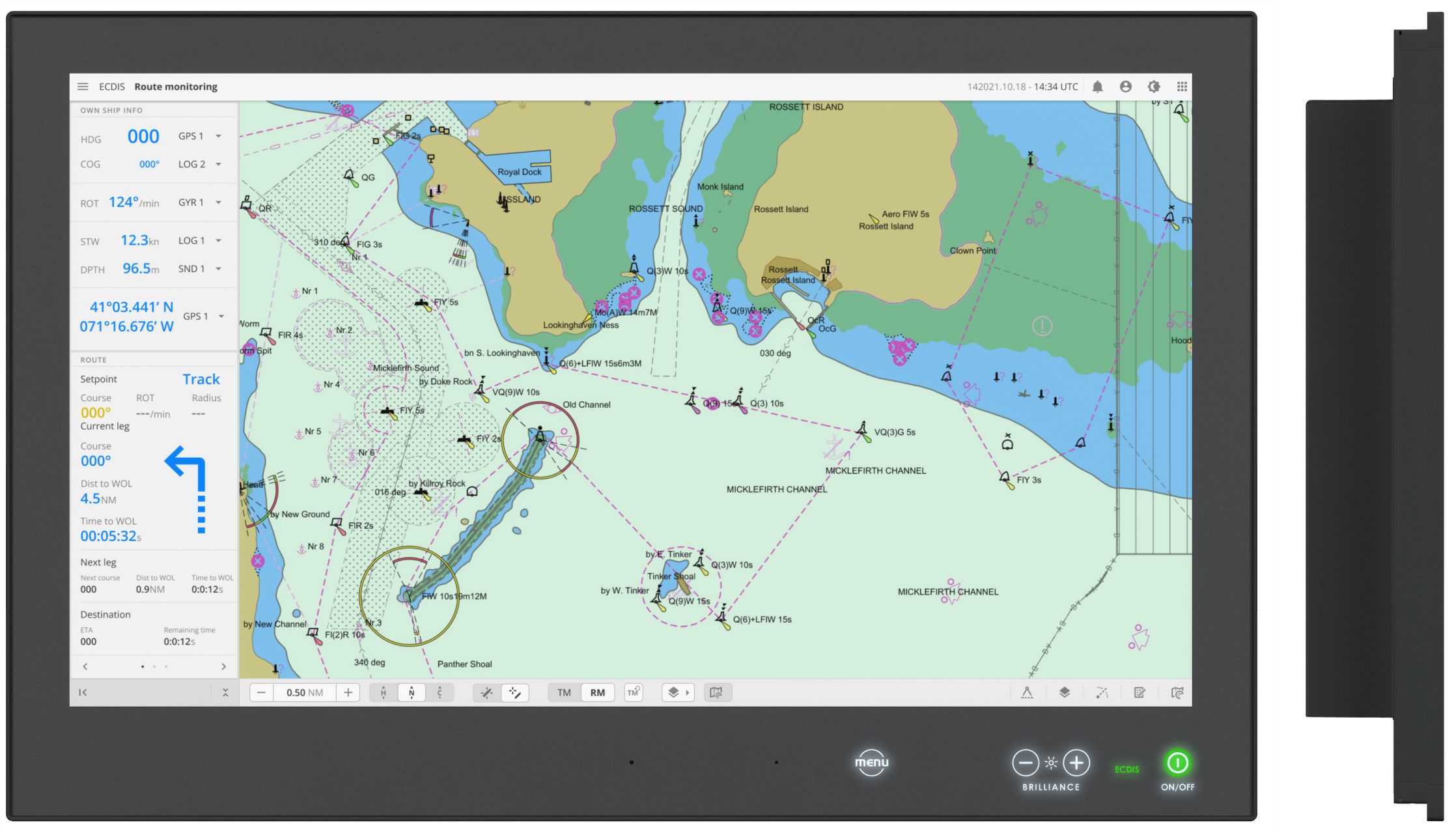Expand STW source dropdown LOG 1
Image resolution: width=1456 pixels, height=831 pixels.
point(200,240)
